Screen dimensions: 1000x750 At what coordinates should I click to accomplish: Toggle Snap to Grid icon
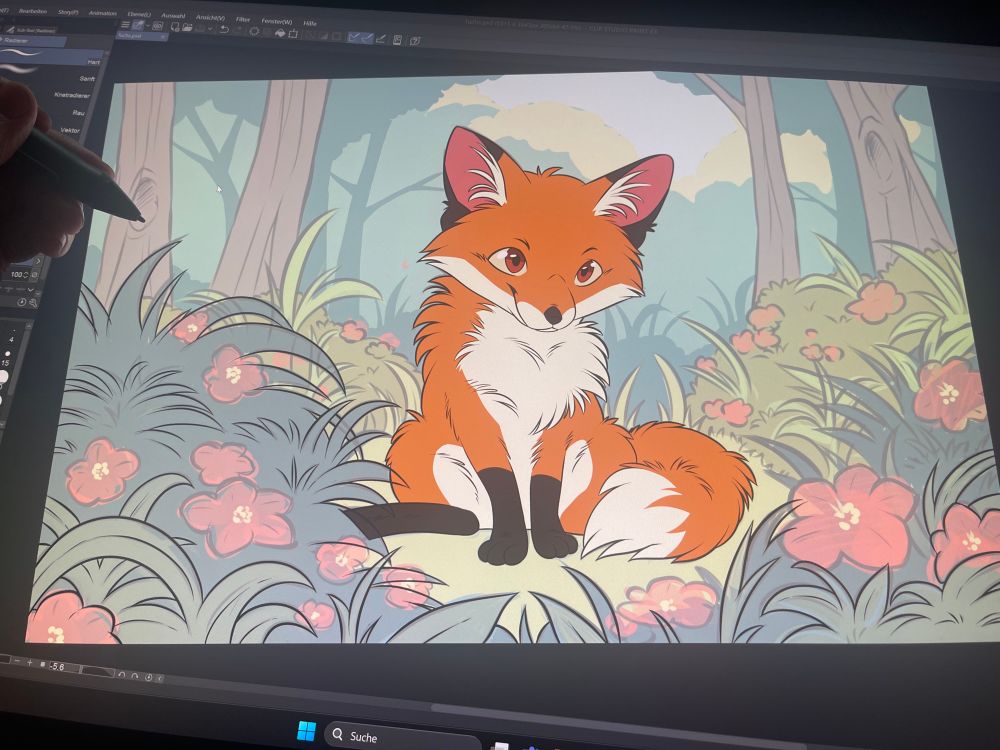[x=380, y=39]
